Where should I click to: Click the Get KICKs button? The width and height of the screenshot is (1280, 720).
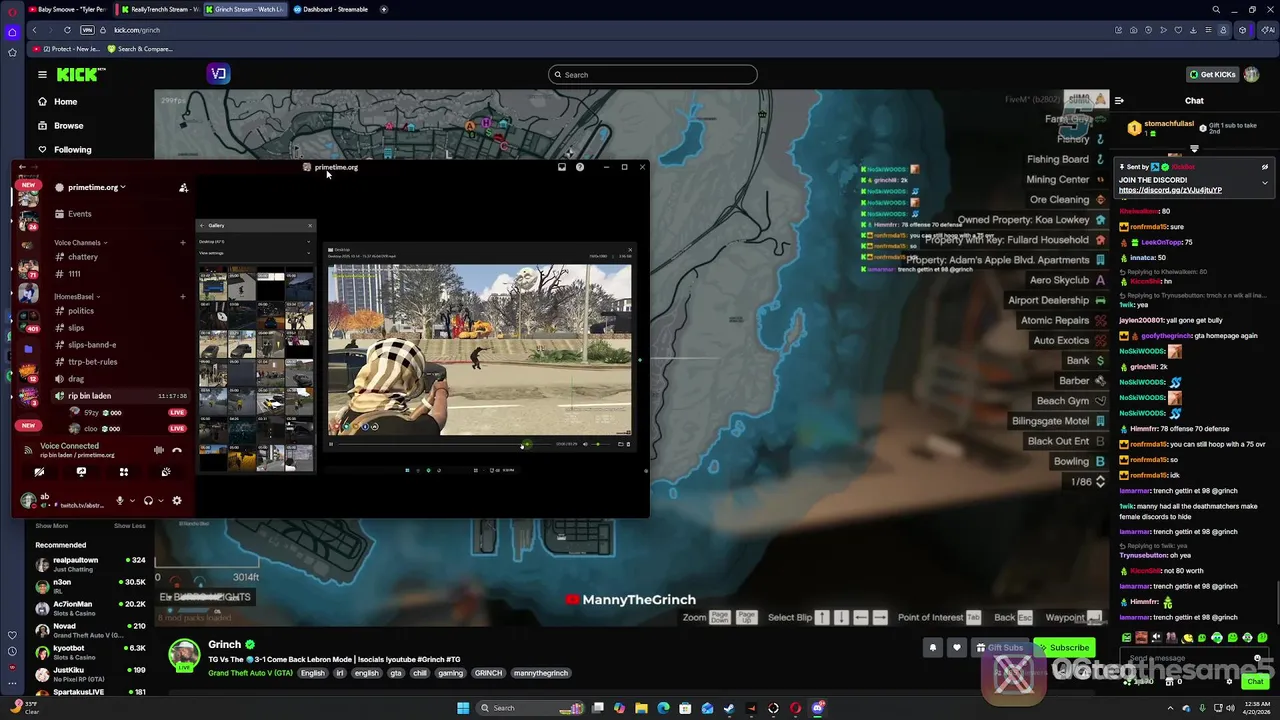tap(1212, 75)
